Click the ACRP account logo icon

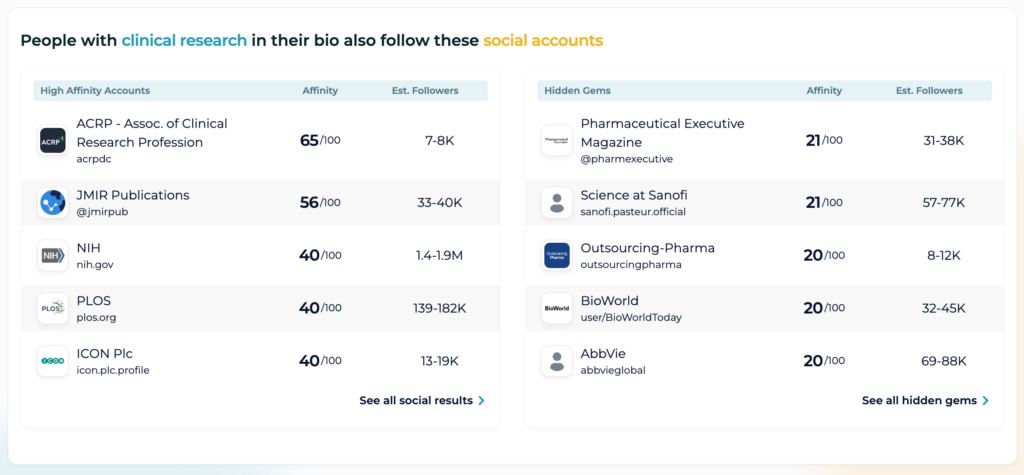53,140
